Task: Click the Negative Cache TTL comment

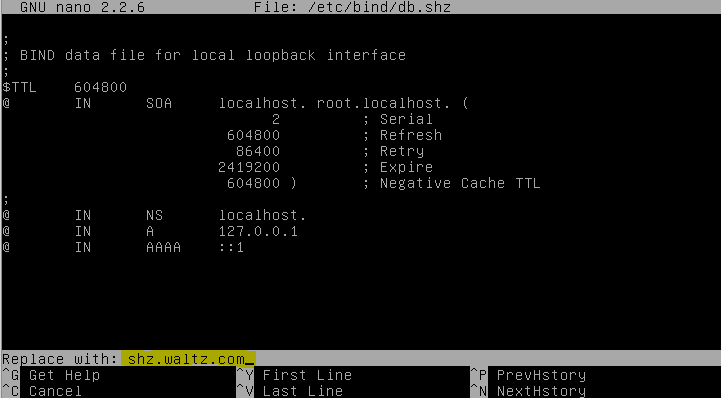Action: (452, 183)
